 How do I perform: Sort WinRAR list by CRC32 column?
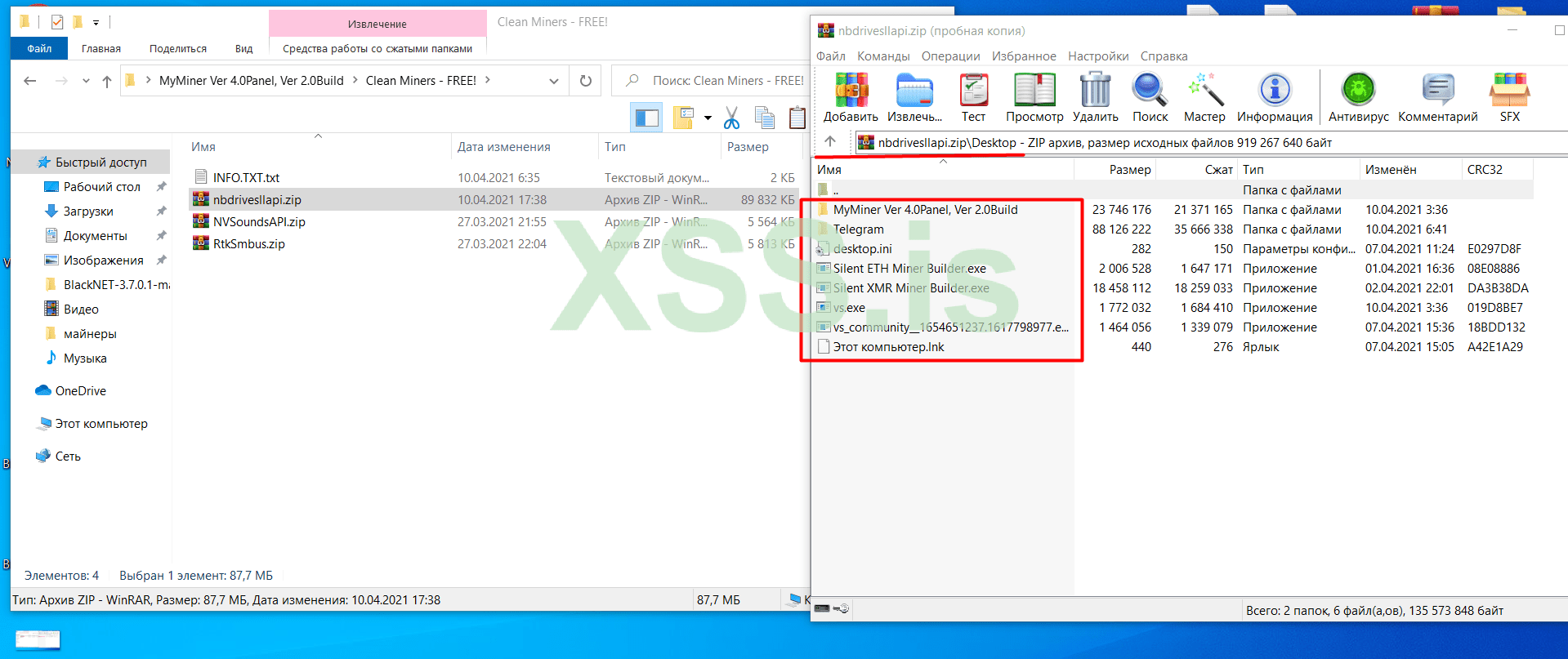tap(1497, 170)
